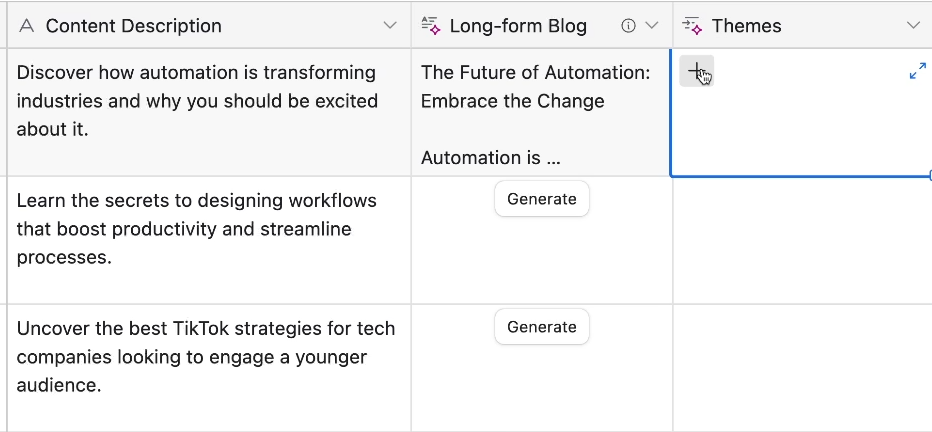This screenshot has width=932, height=432.
Task: Generate blog for the designing workflows row
Action: tap(541, 198)
